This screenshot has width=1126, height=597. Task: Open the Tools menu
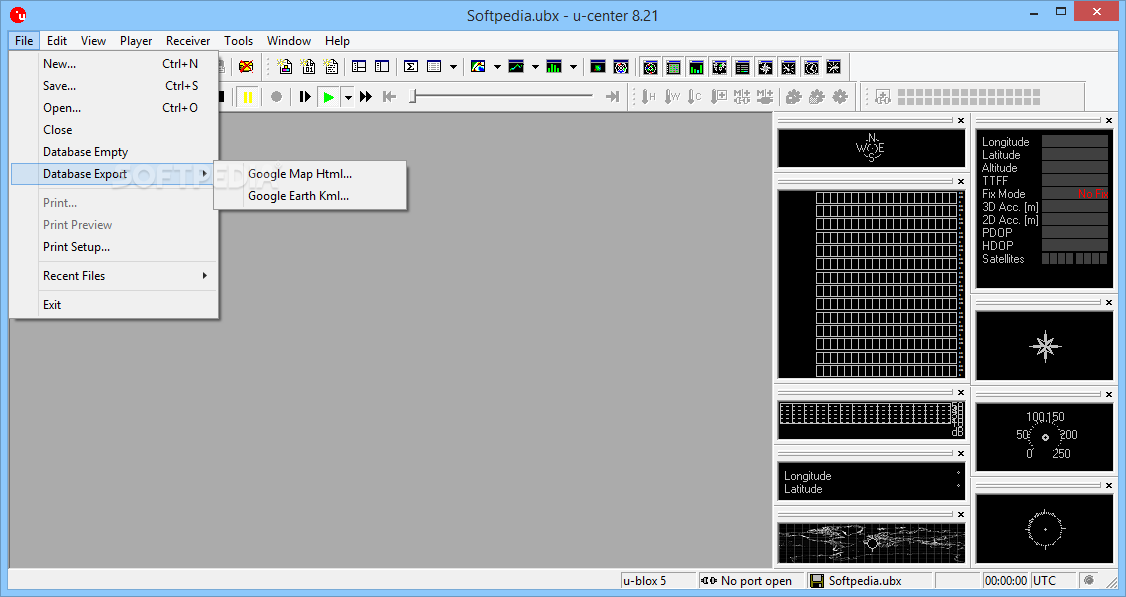[x=238, y=41]
